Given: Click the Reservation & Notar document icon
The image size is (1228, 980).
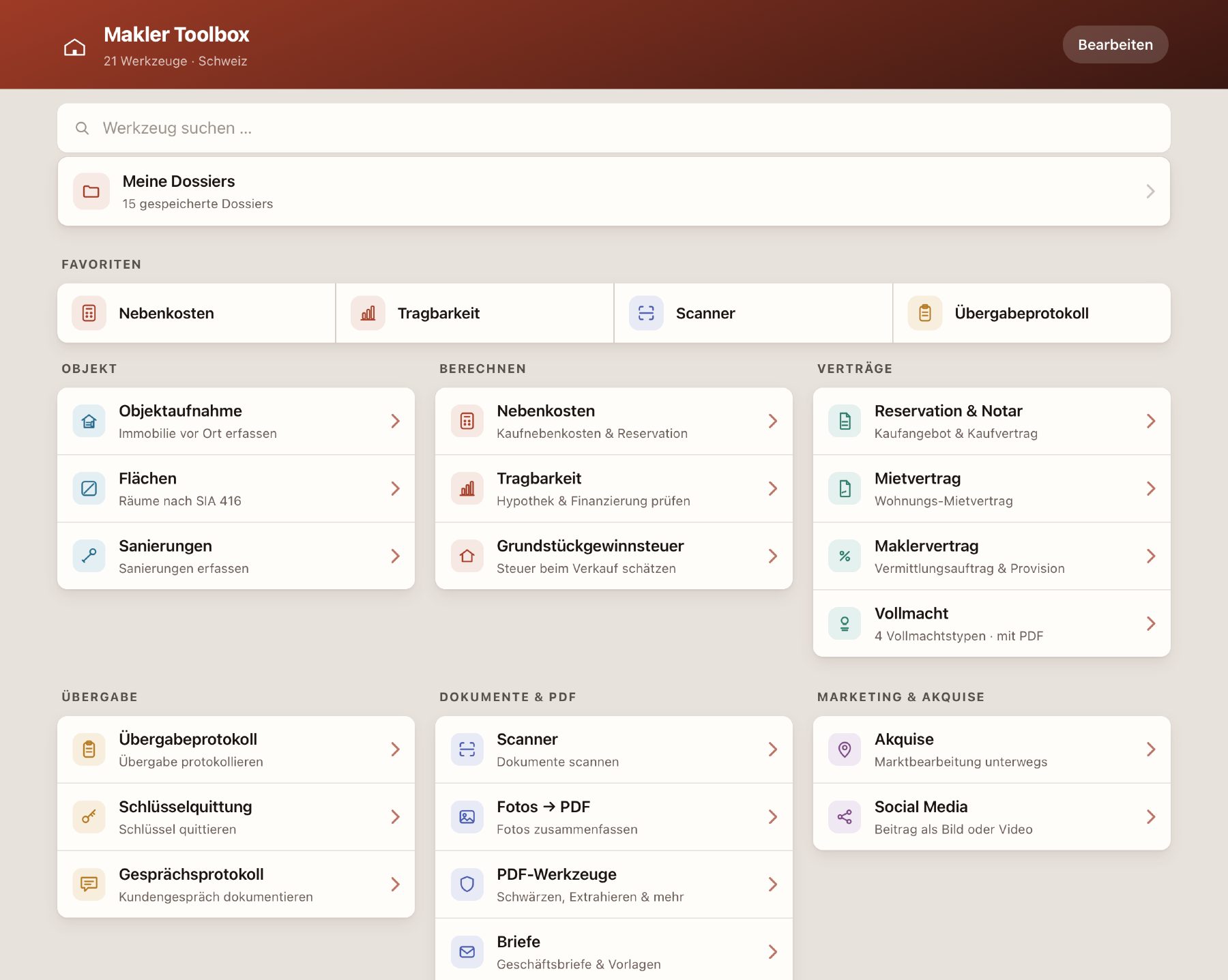Looking at the screenshot, I should [x=845, y=421].
